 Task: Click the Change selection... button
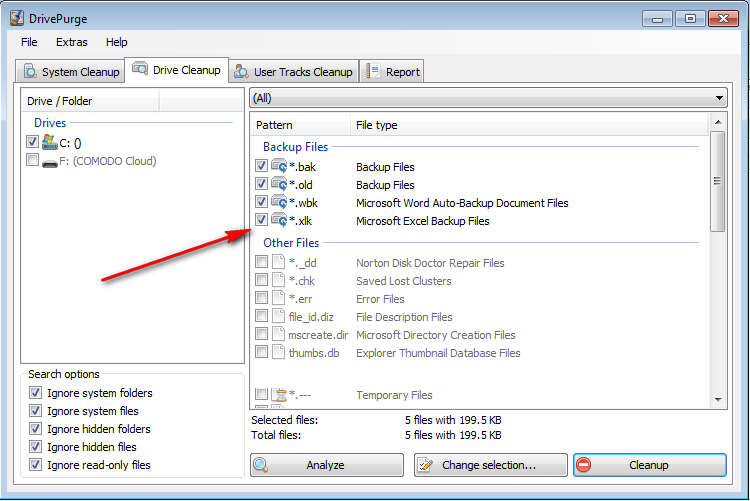point(491,465)
